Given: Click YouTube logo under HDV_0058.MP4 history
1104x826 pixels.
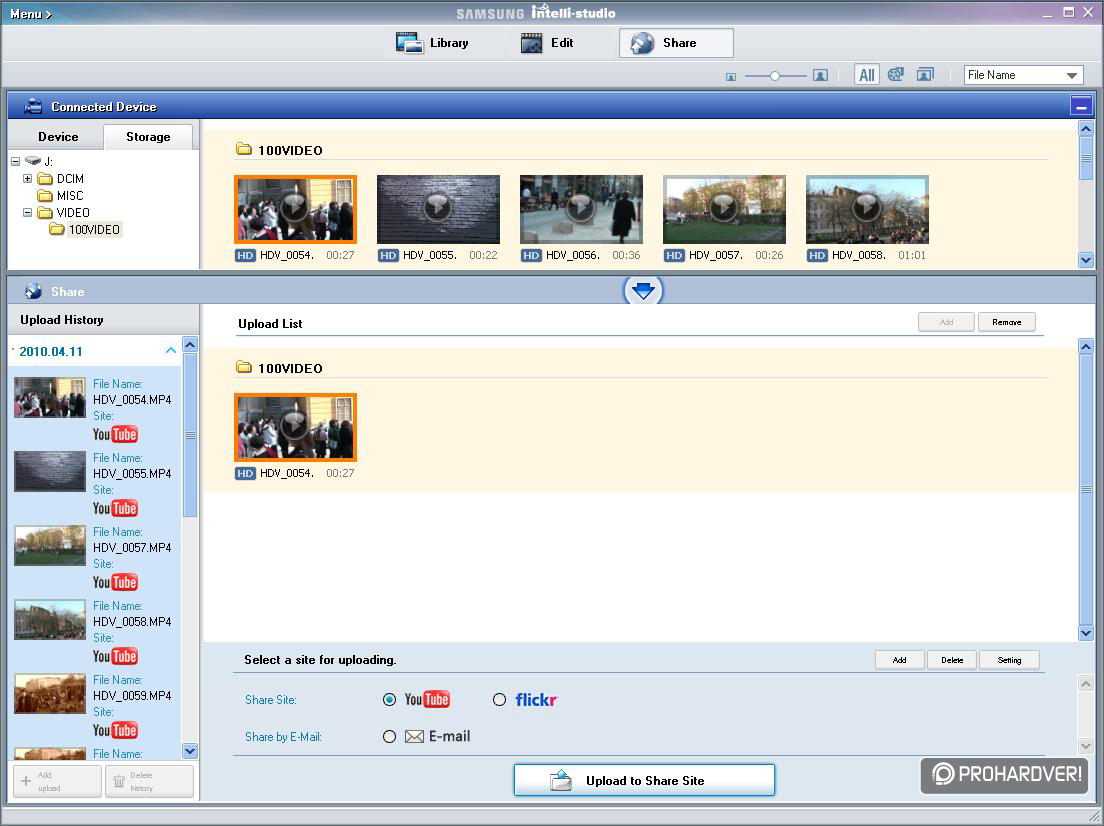Looking at the screenshot, I should click(115, 656).
